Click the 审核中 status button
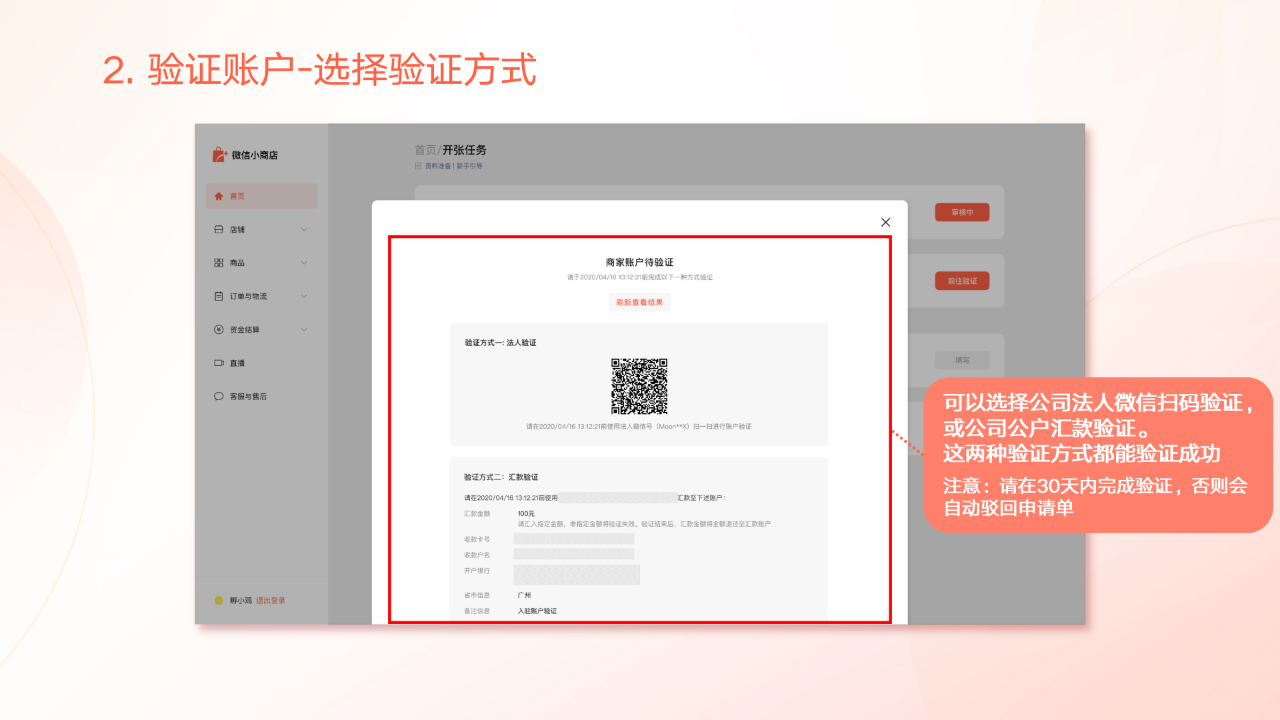Screen dimensions: 1280x720 point(962,212)
